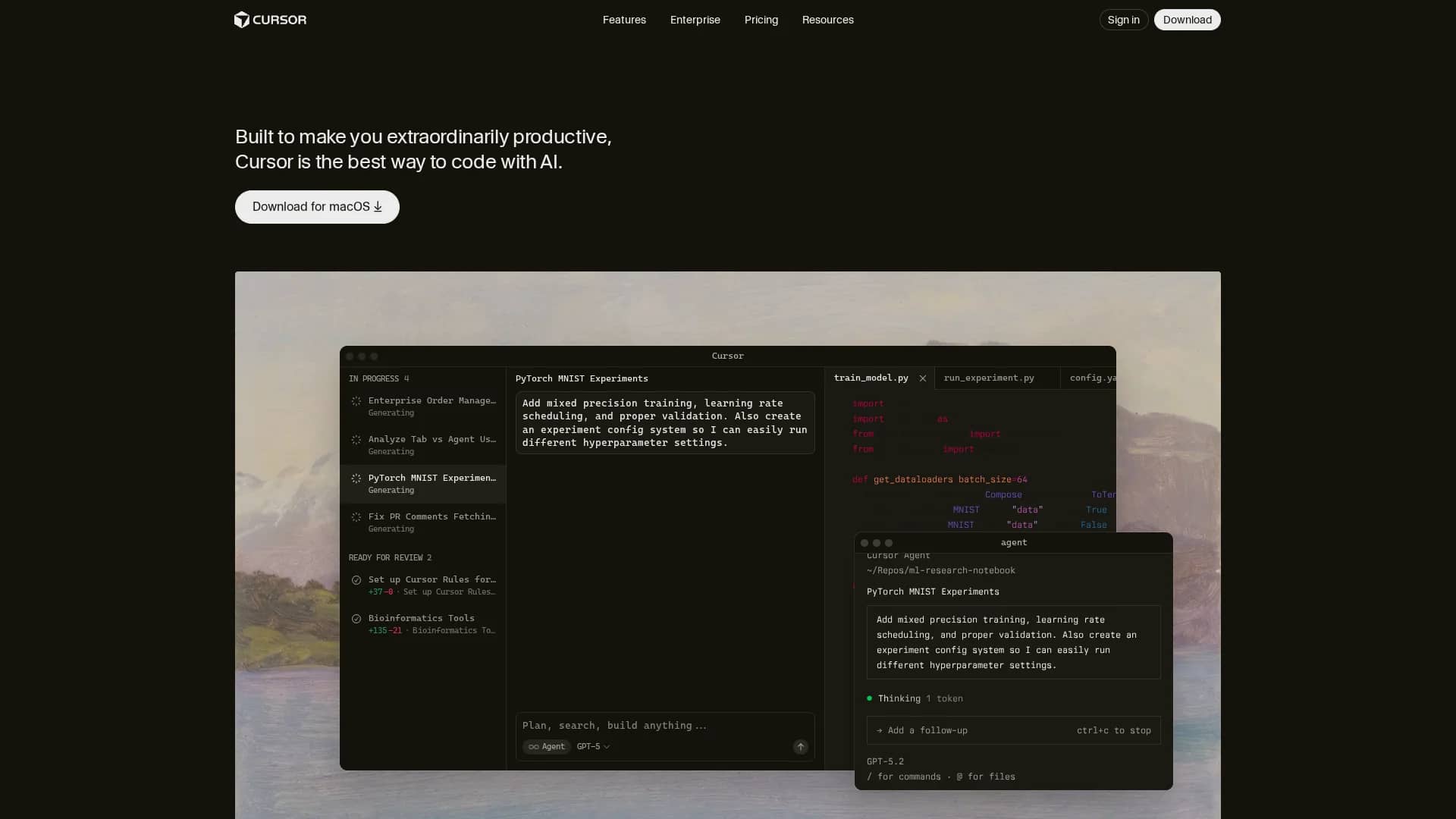Switch to the train_model.py tab
Image resolution: width=1456 pixels, height=819 pixels.
coord(871,378)
